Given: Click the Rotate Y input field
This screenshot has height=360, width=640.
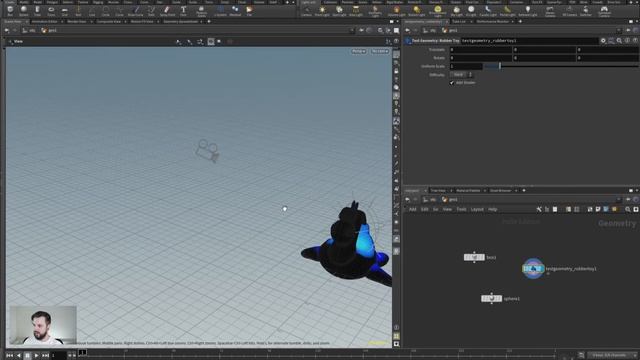Looking at the screenshot, I should point(544,58).
